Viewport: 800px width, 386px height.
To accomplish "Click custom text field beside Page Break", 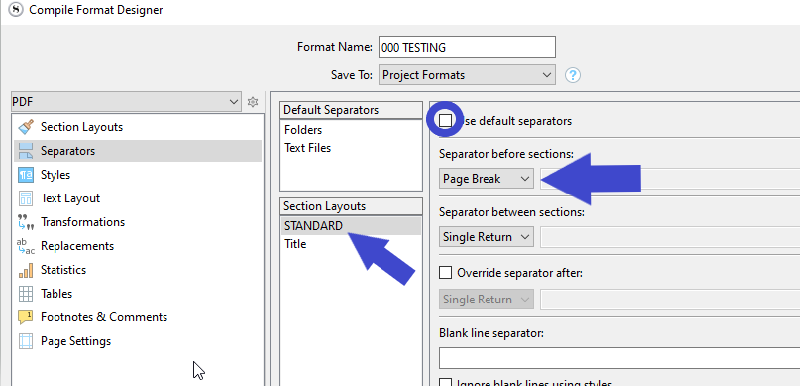I will coord(670,179).
